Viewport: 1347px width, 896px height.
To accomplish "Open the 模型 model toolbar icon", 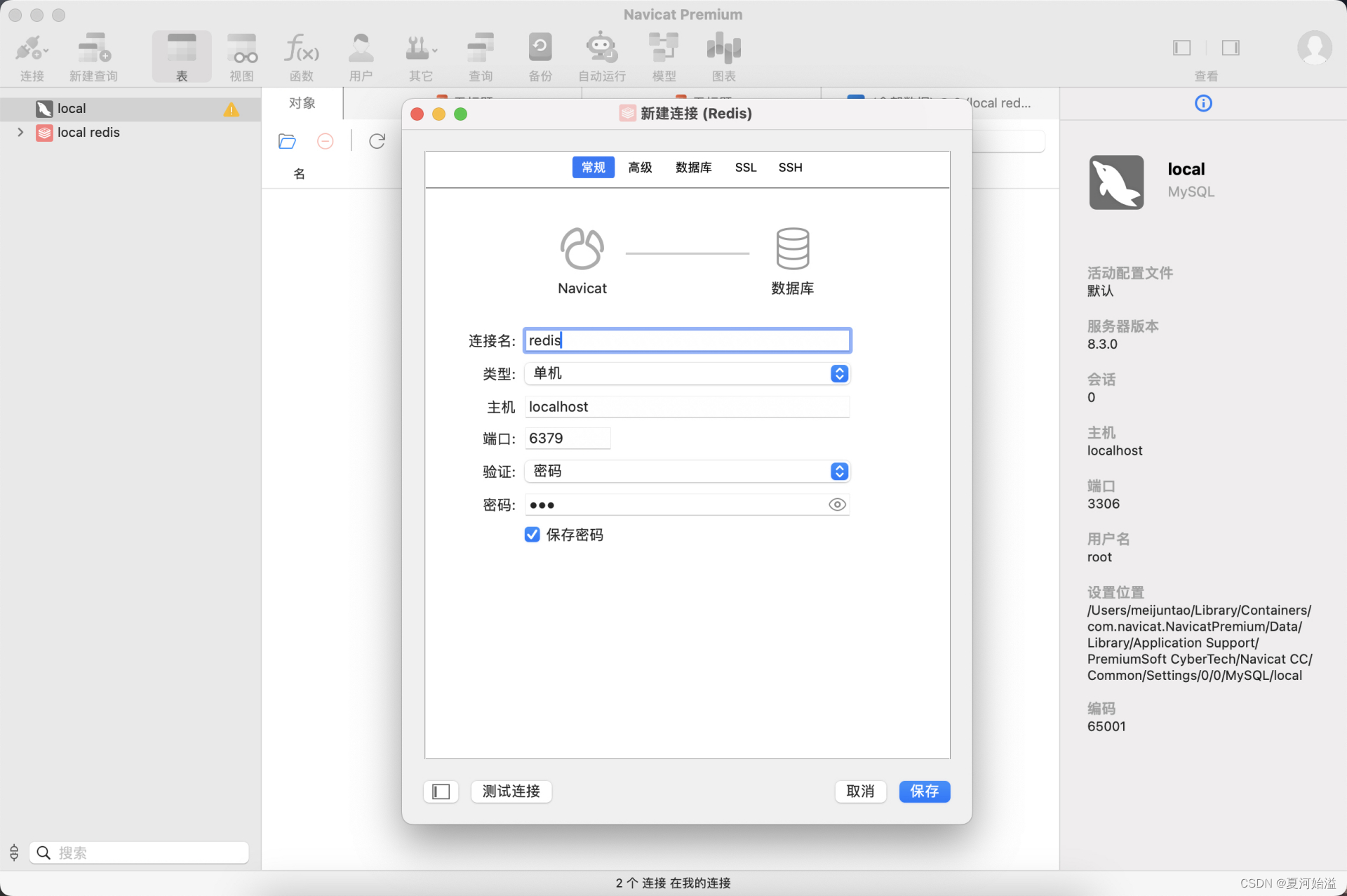I will click(664, 57).
